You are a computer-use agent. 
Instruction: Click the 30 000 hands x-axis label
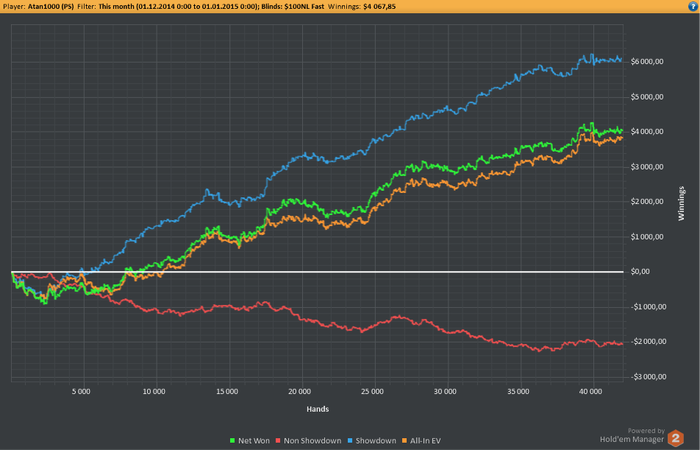click(x=445, y=392)
